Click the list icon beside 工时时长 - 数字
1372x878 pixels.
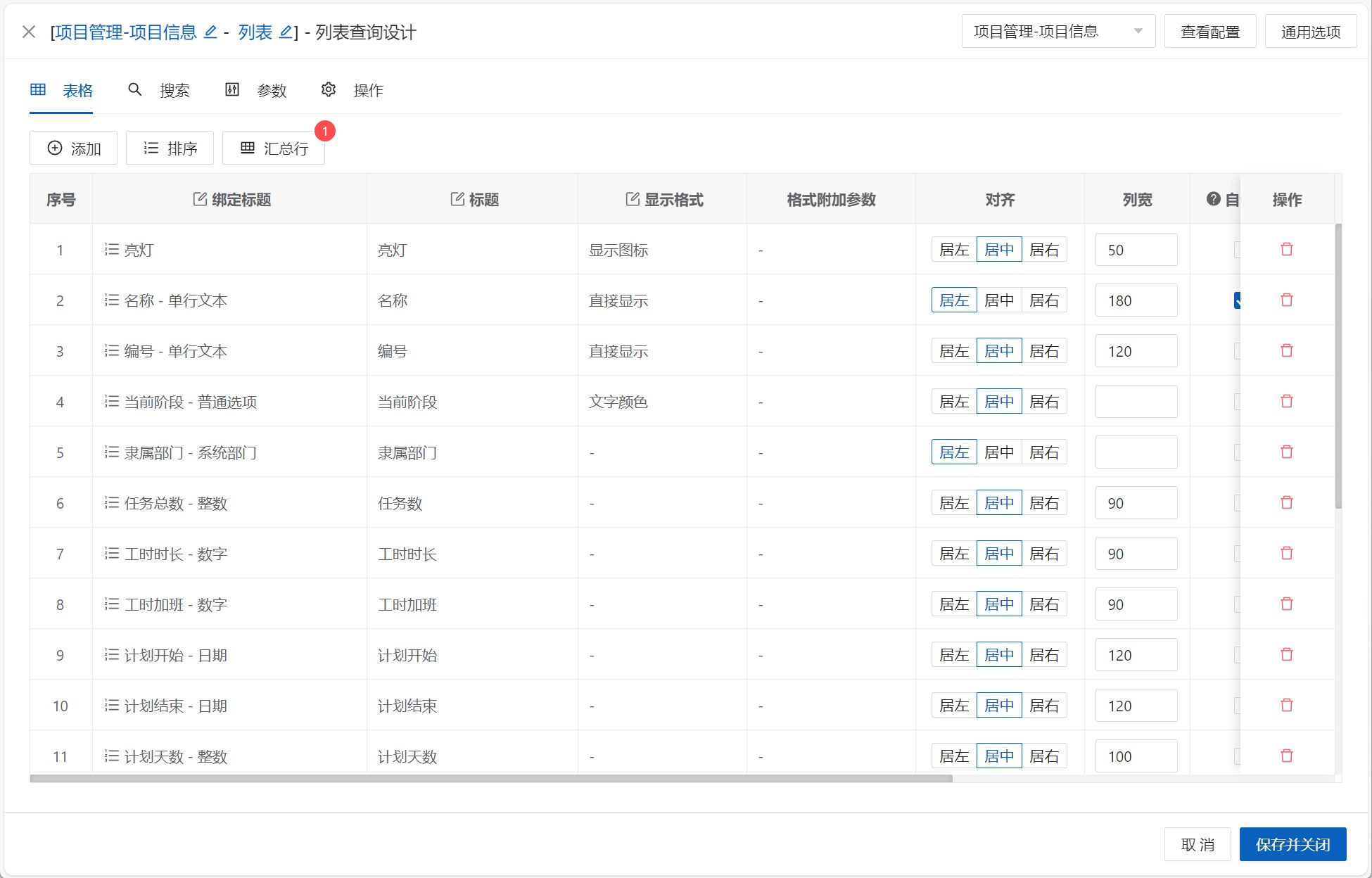(111, 554)
